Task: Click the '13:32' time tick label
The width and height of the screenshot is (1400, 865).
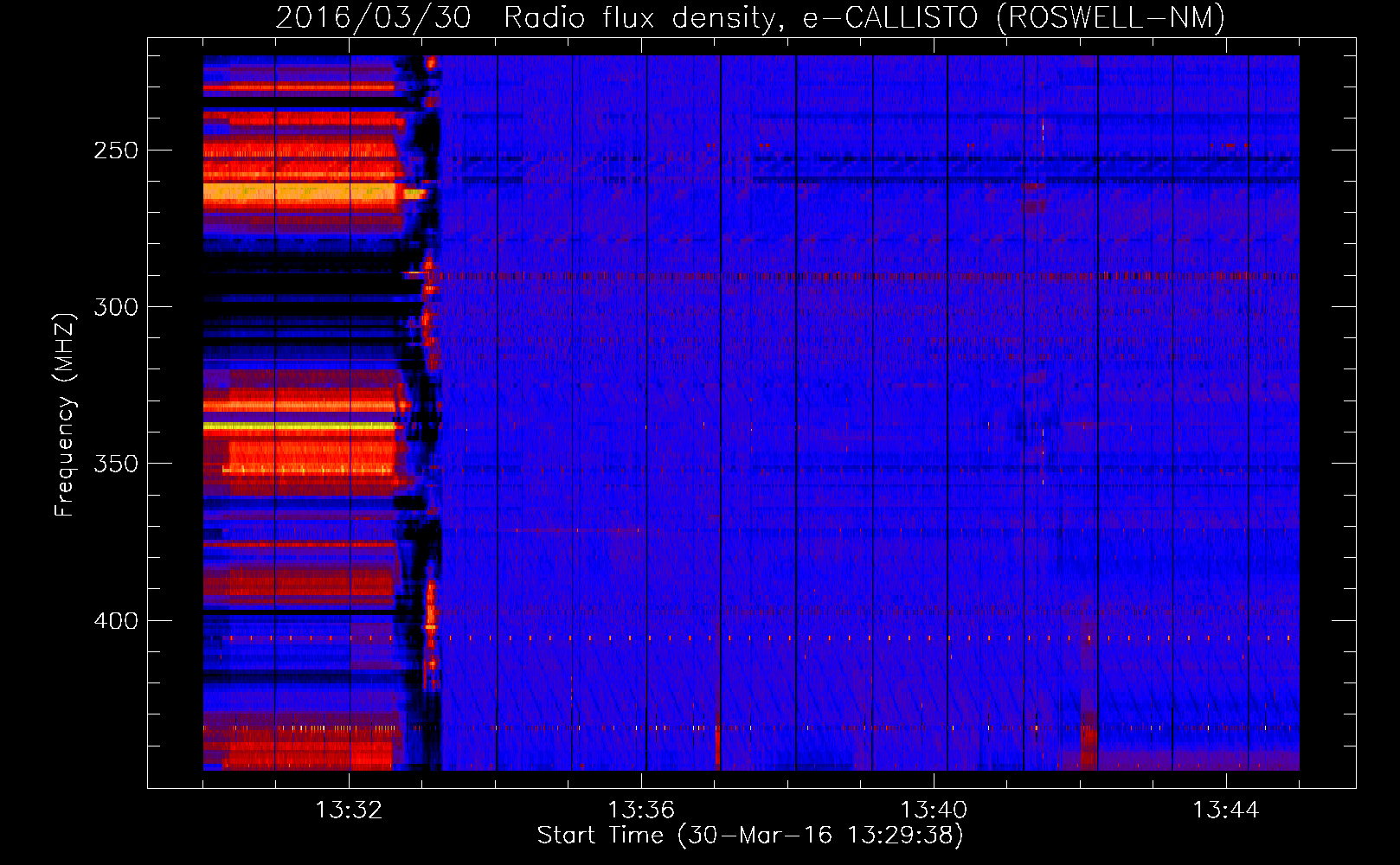Action: [x=349, y=811]
